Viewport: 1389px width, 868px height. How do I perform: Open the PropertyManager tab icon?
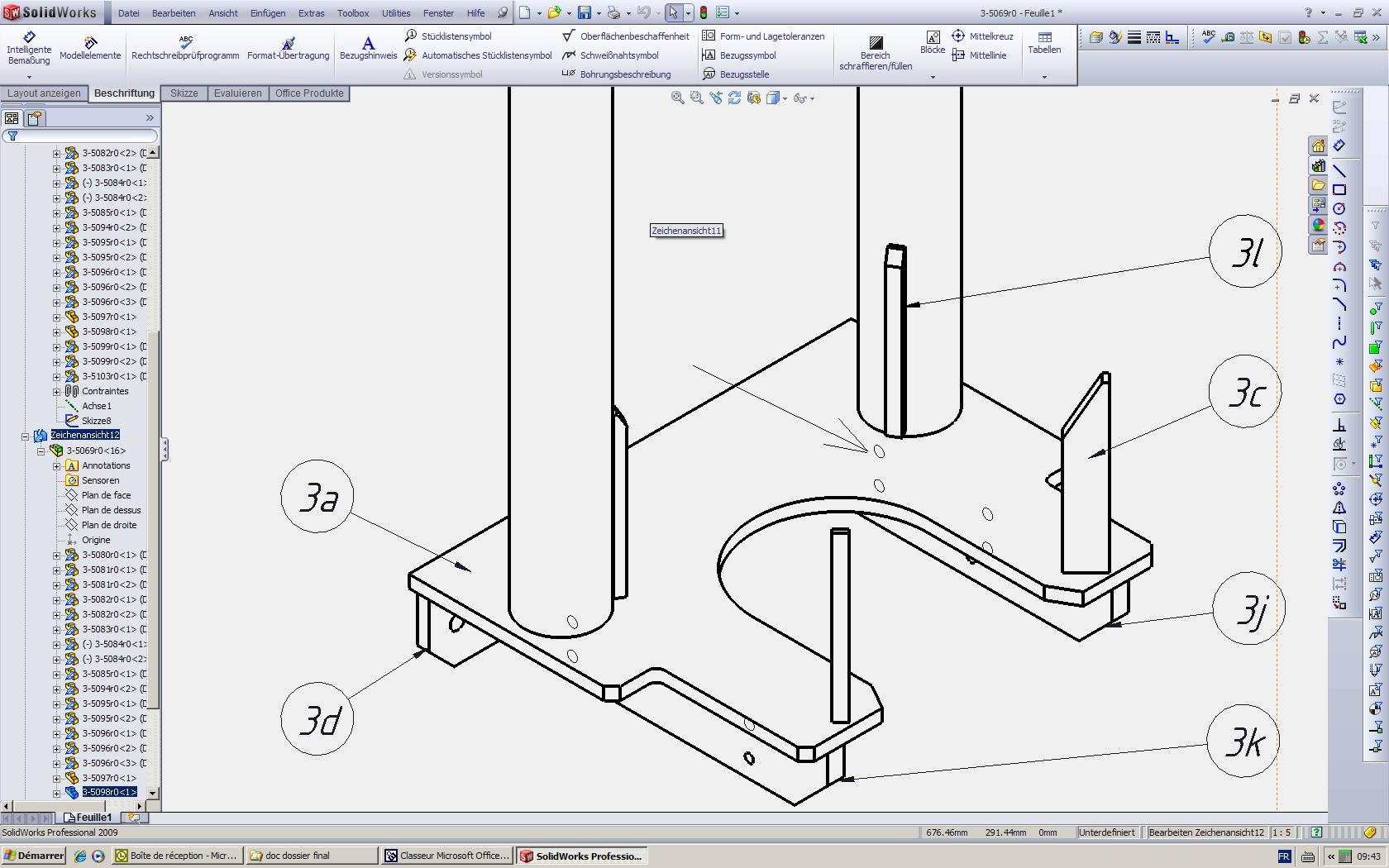click(x=35, y=118)
